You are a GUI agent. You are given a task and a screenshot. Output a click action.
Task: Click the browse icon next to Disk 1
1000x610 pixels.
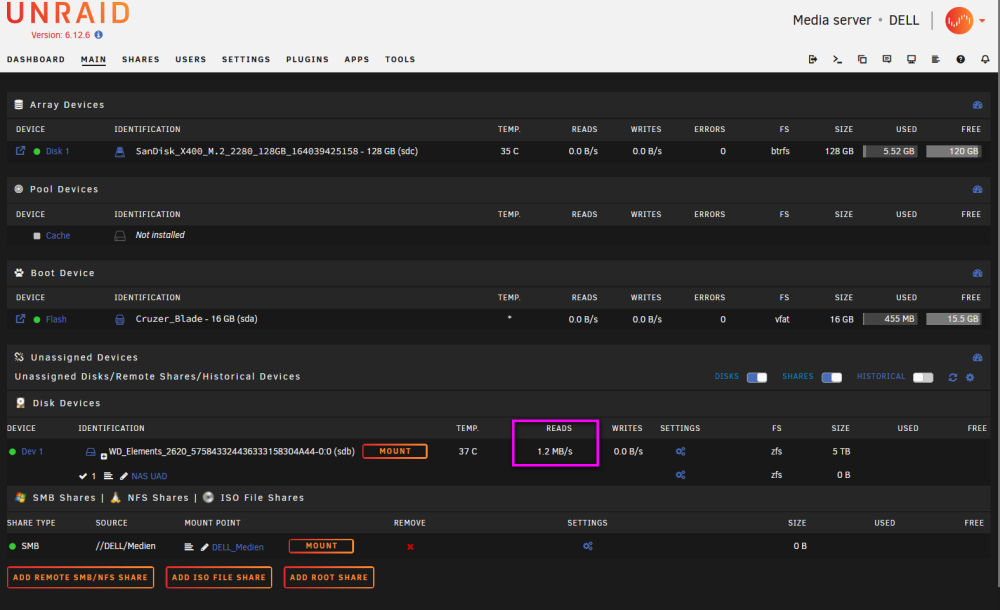pos(20,151)
